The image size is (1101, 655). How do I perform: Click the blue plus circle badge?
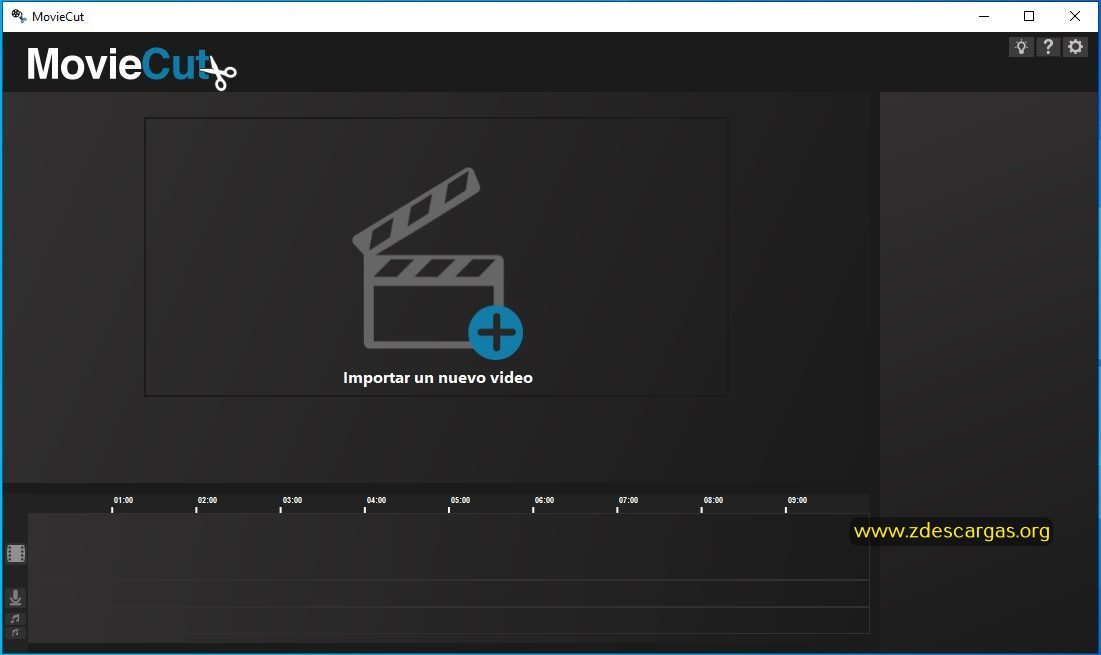coord(496,332)
